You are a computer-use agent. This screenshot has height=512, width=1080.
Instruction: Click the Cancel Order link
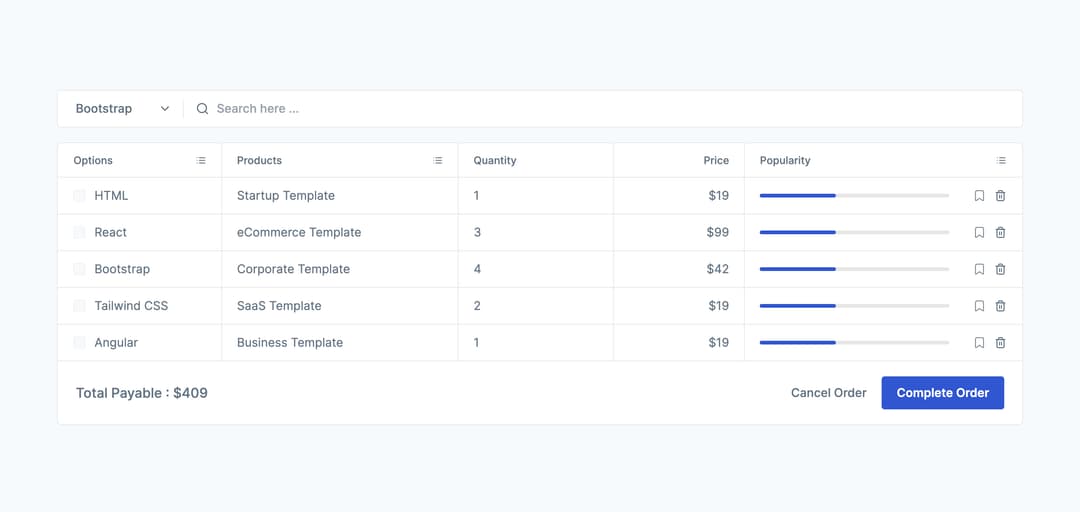828,393
